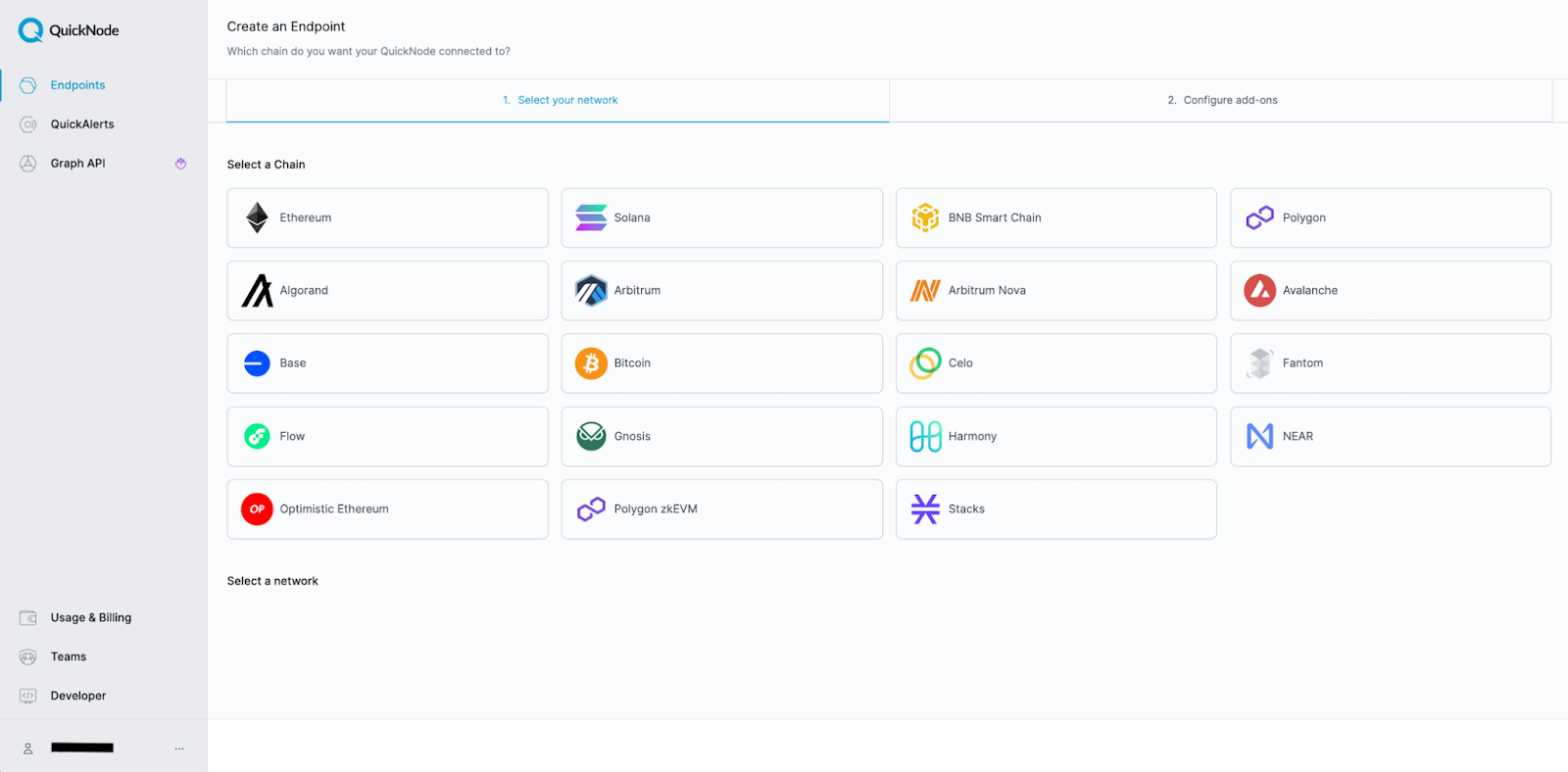The width and height of the screenshot is (1568, 772).
Task: Open Usage & Billing in the sidebar
Action: (90, 617)
